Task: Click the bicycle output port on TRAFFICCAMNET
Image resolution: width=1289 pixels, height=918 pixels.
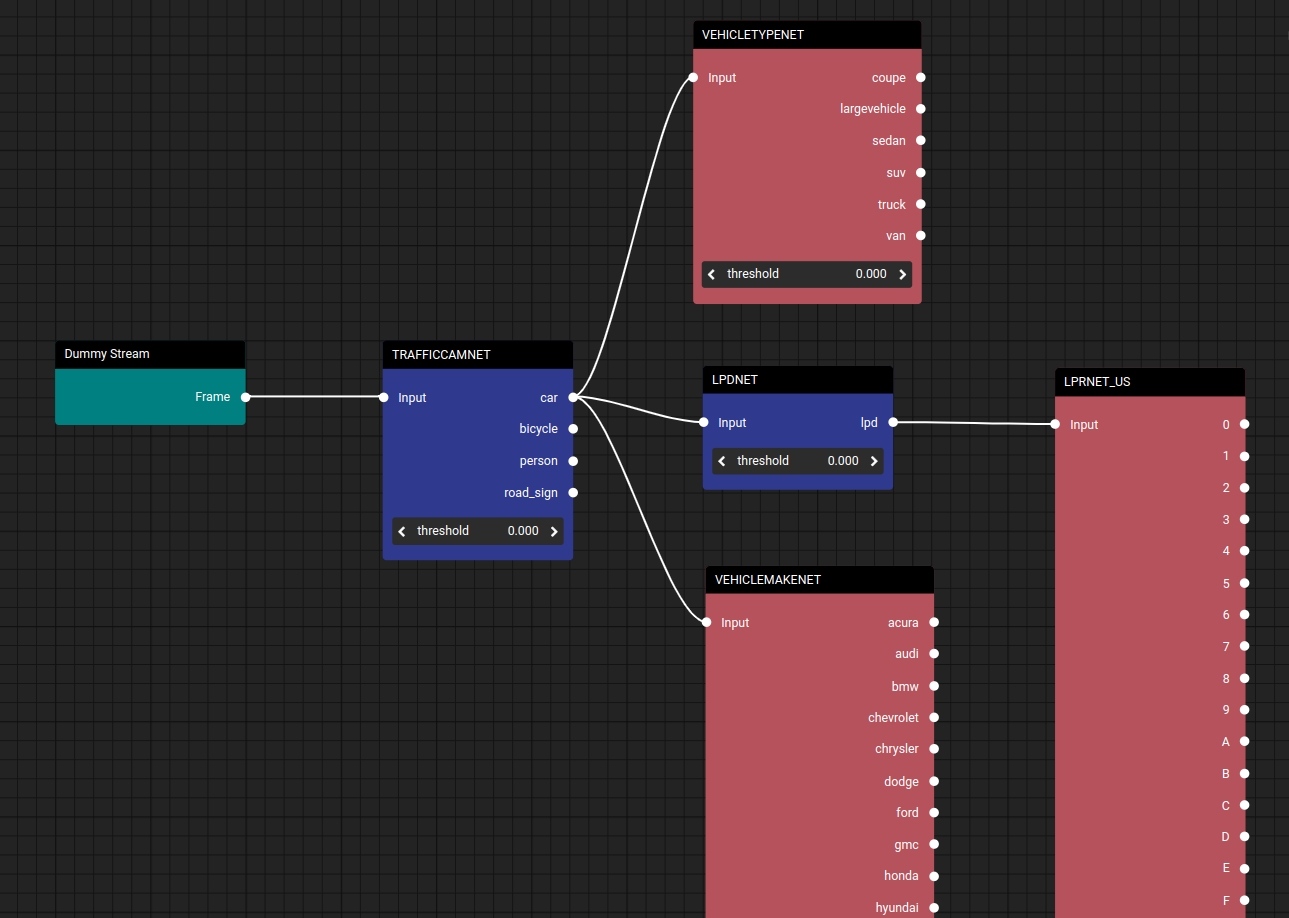Action: point(572,429)
